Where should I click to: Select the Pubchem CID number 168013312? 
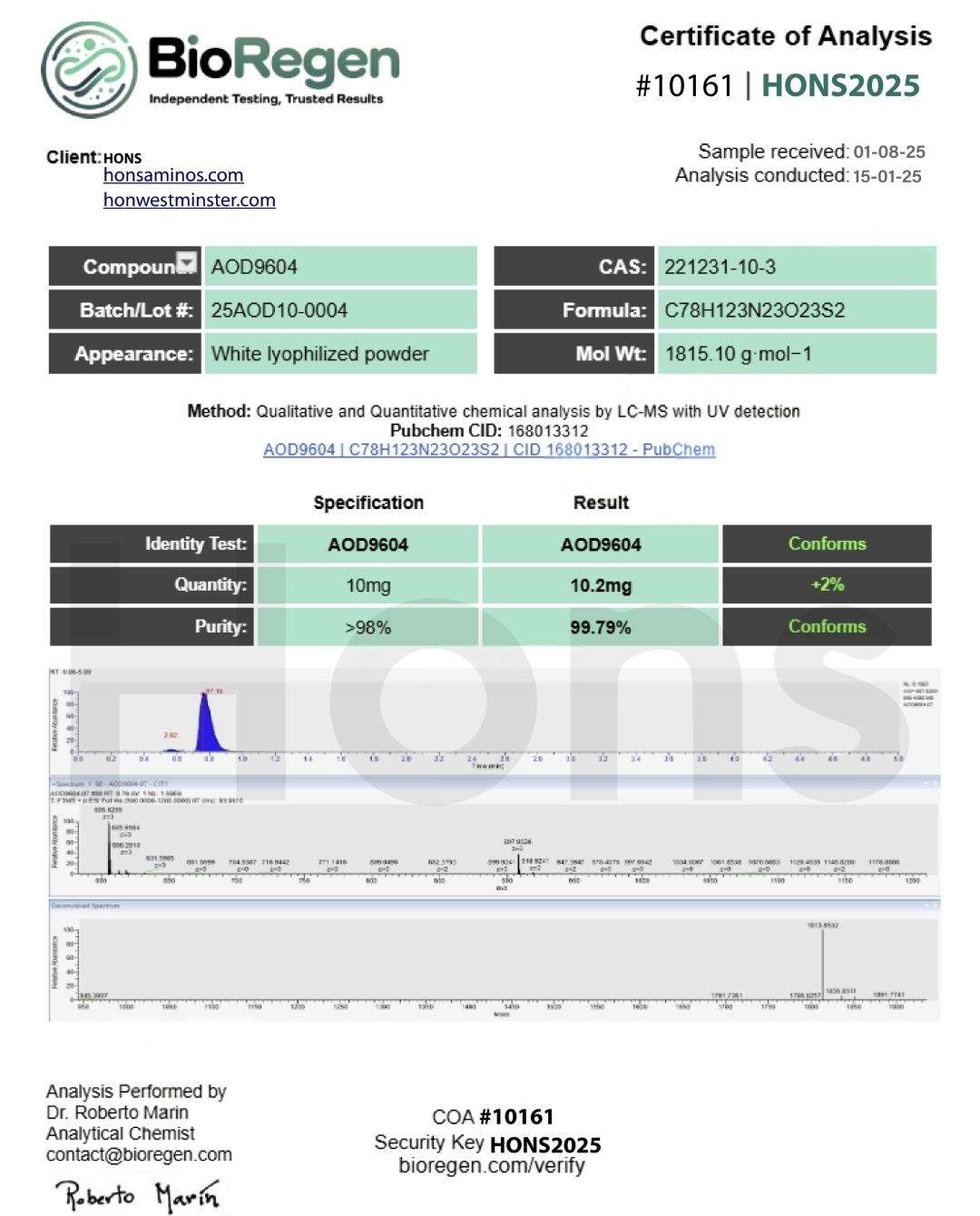548,431
